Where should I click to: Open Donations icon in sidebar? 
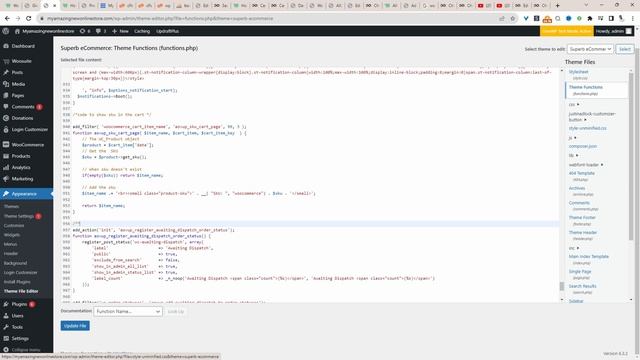[6, 118]
